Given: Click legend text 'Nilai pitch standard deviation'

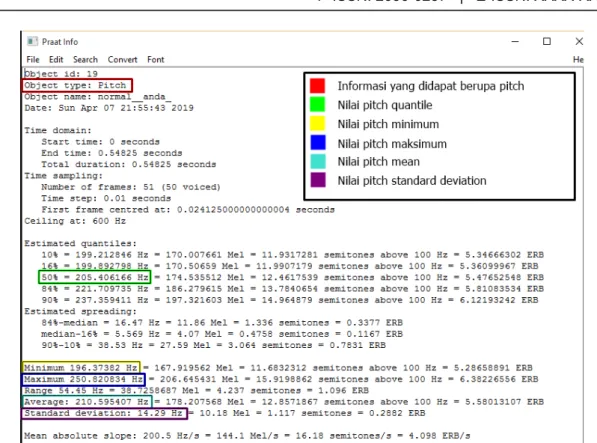Looking at the screenshot, I should pyautogui.click(x=412, y=181).
